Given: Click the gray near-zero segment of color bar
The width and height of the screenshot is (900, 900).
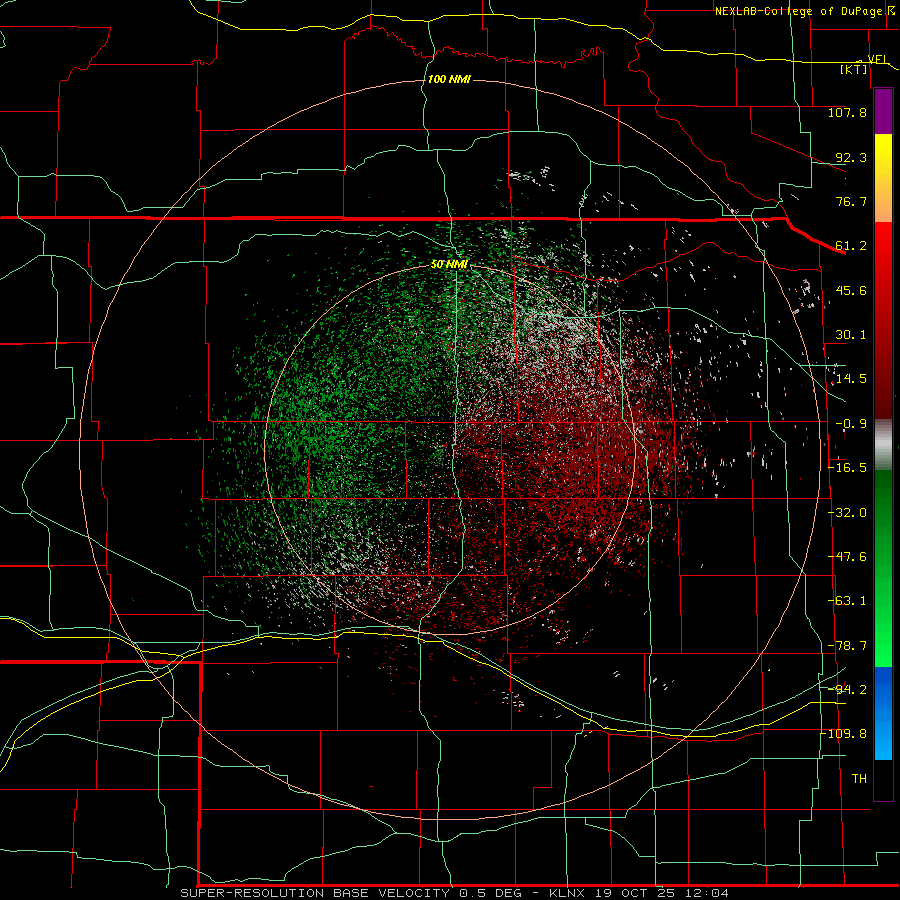Looking at the screenshot, I should 883,445.
